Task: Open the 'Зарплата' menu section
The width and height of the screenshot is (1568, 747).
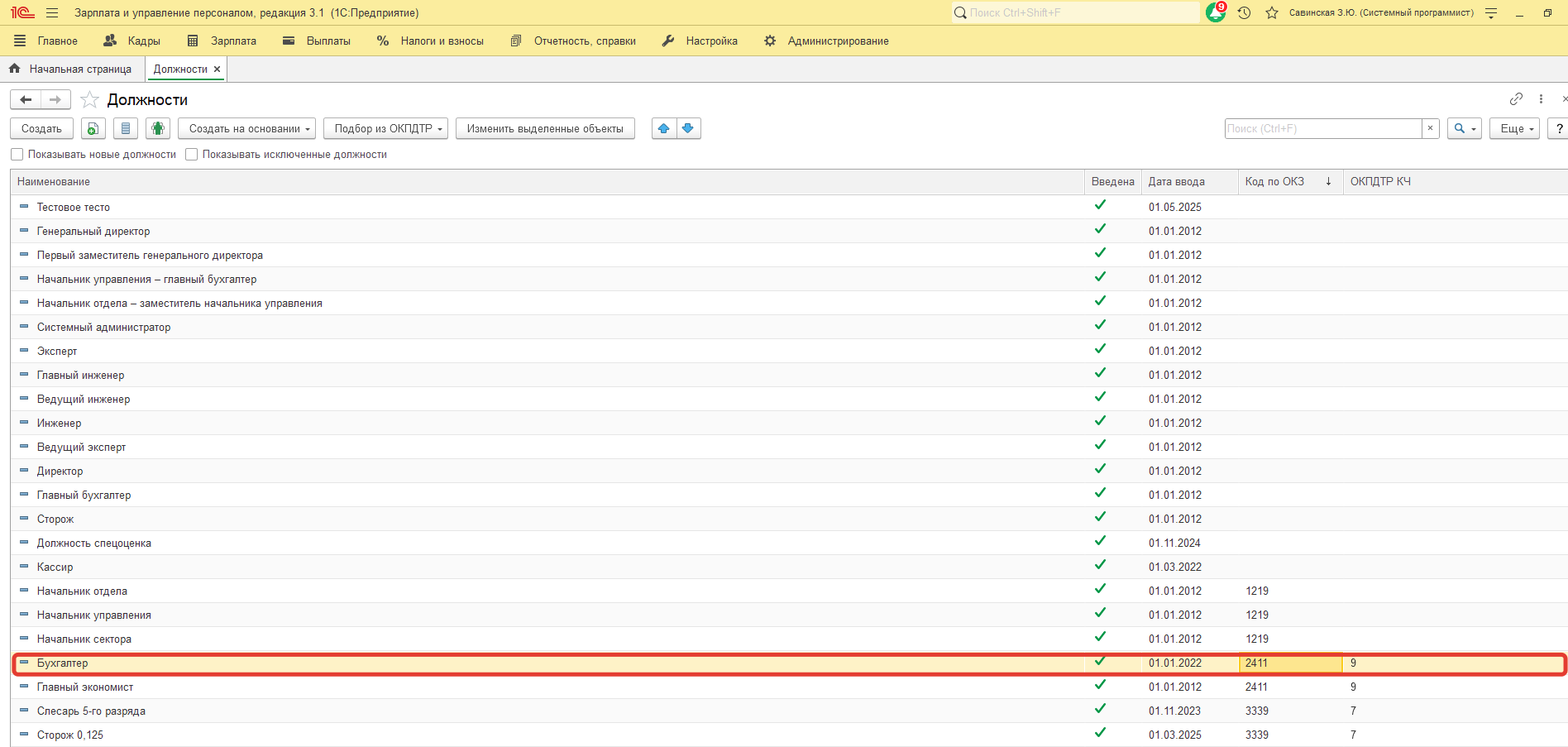Action: pos(222,41)
